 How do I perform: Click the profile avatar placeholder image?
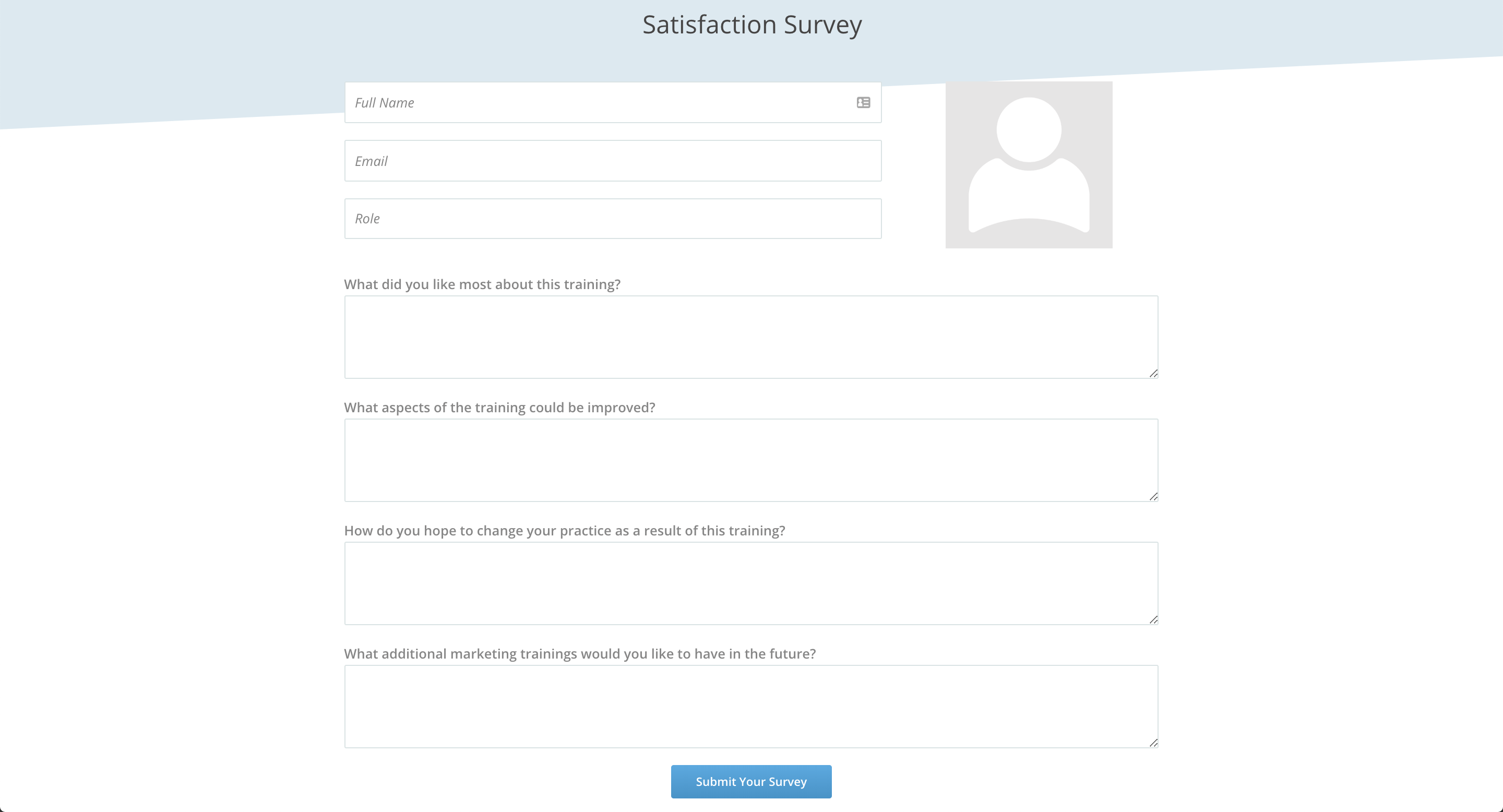[x=1029, y=164]
